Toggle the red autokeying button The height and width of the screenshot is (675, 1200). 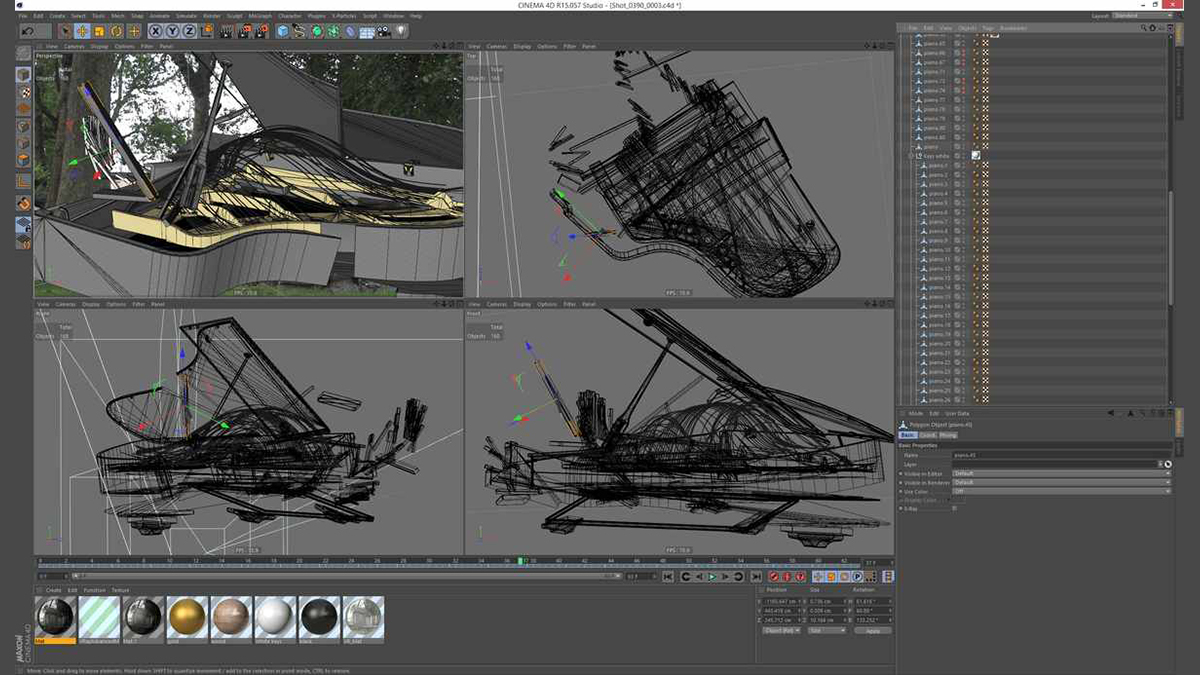(x=787, y=577)
